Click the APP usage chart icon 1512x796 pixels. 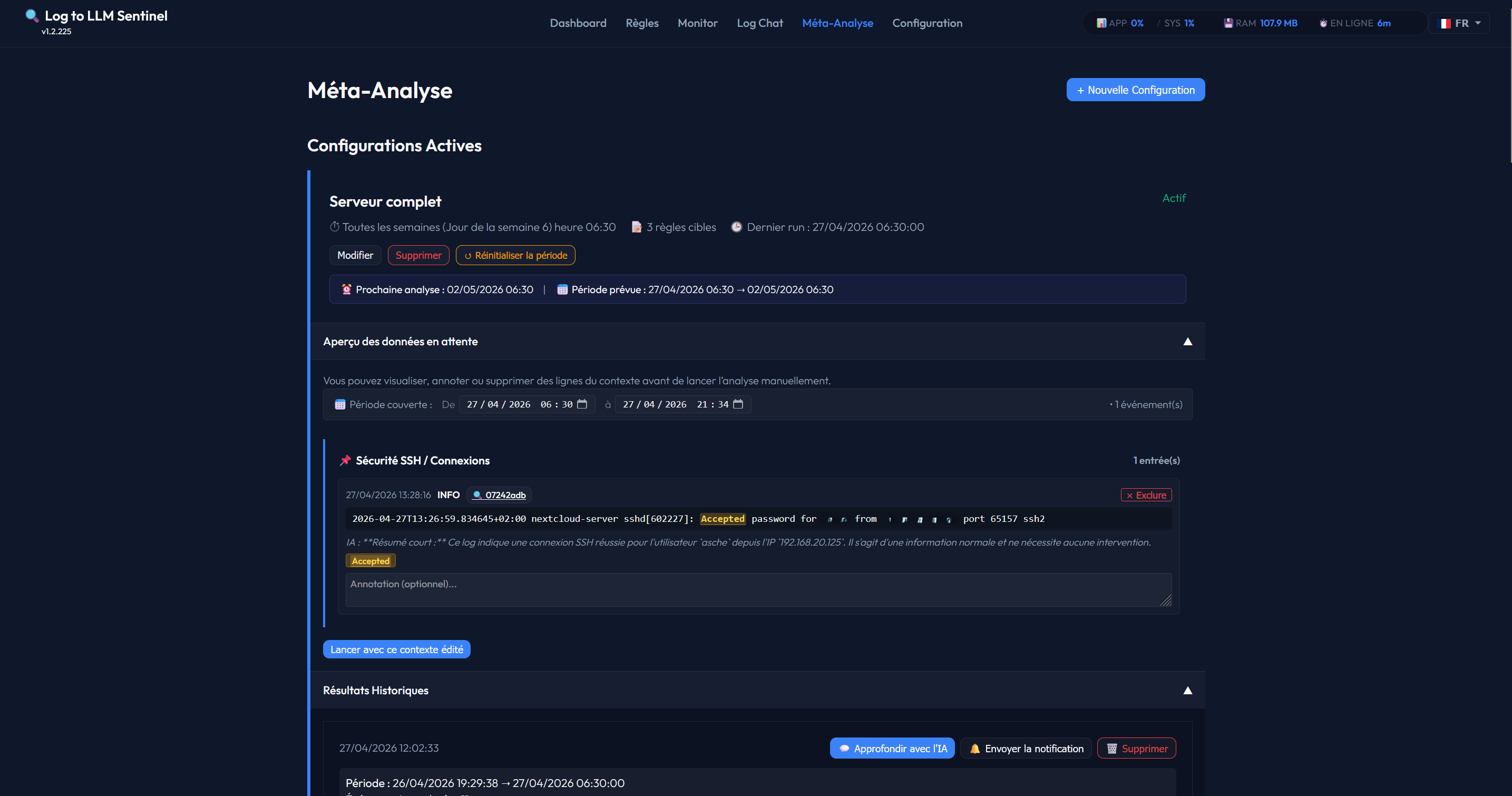[1101, 23]
